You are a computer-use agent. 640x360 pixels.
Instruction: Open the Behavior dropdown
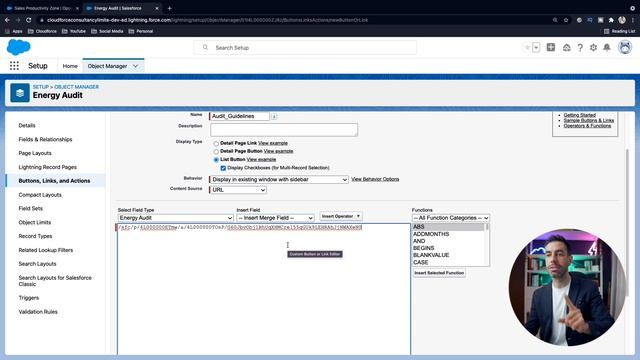(279, 180)
